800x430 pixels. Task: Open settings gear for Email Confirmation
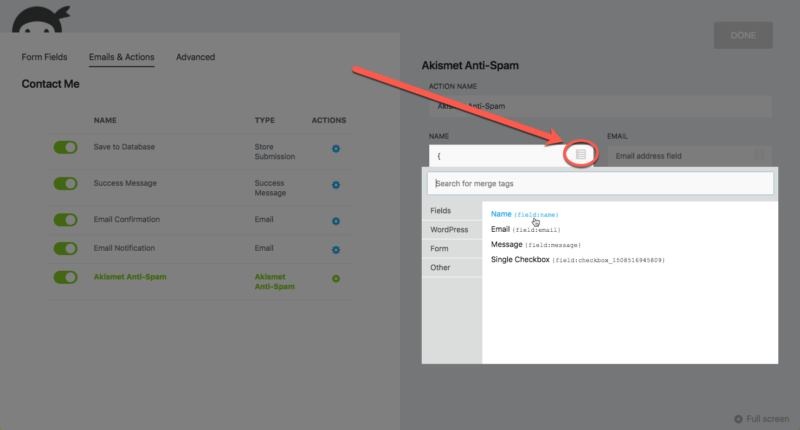[336, 221]
